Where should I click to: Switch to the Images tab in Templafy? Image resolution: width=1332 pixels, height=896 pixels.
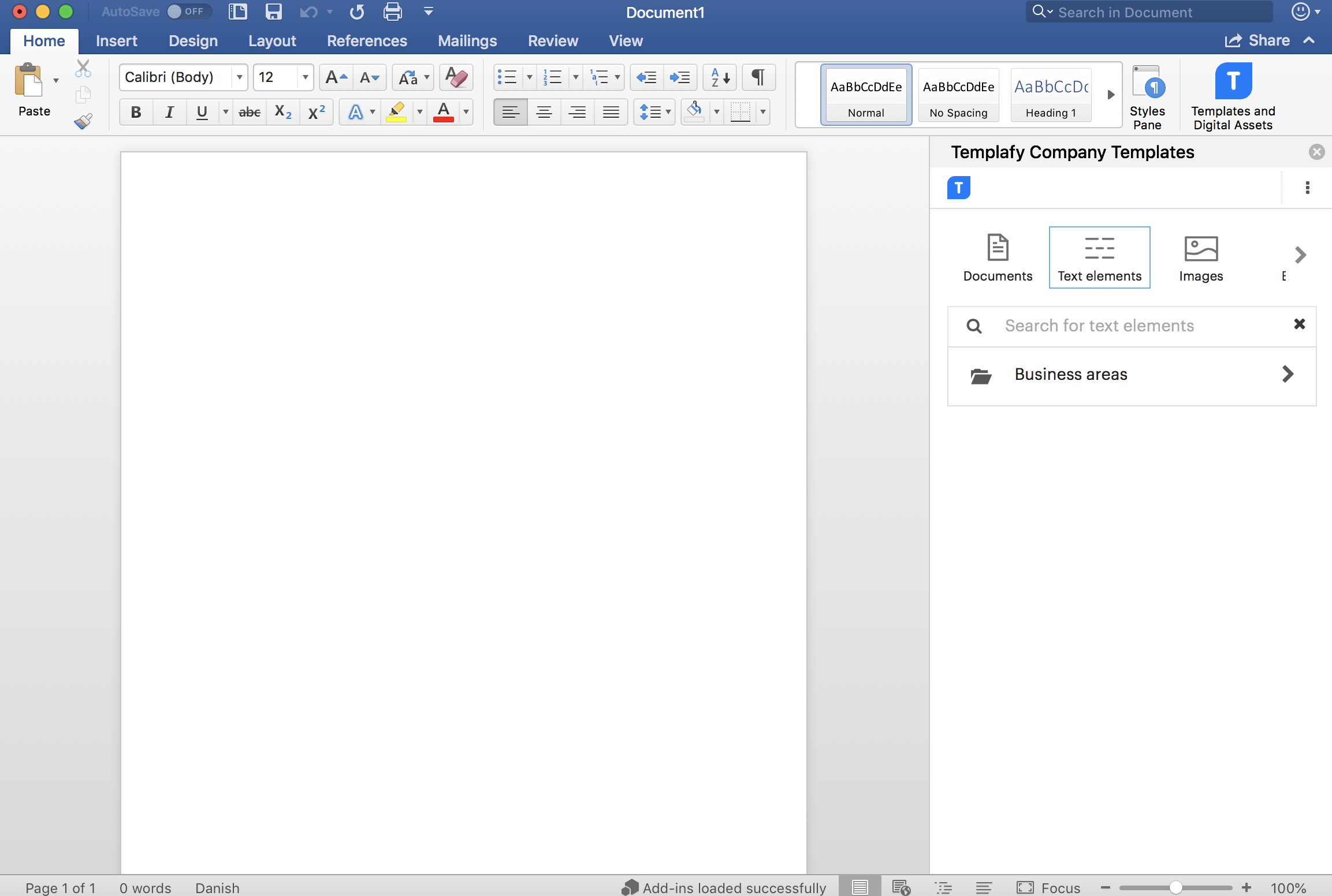pos(1200,257)
